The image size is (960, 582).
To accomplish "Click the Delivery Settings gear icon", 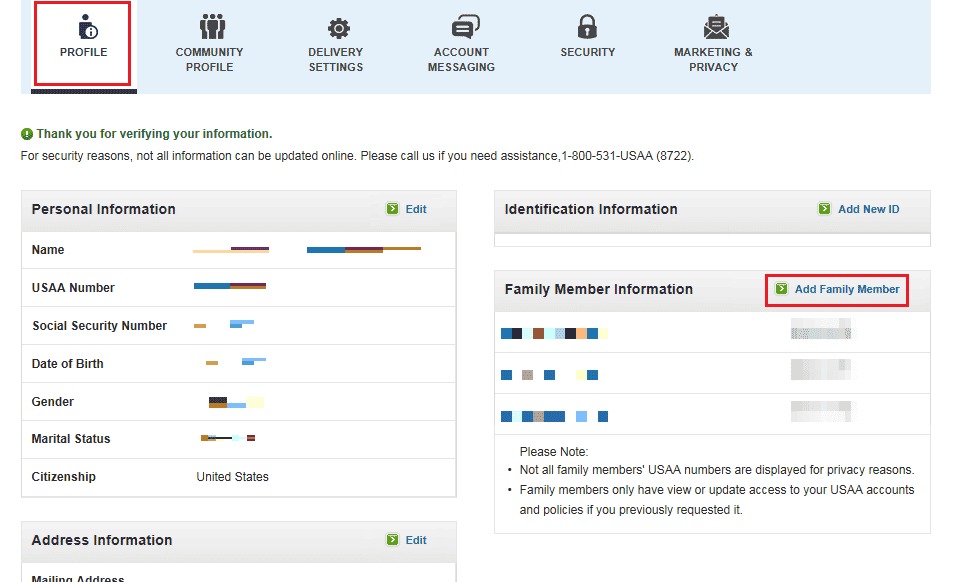I will pyautogui.click(x=337, y=27).
